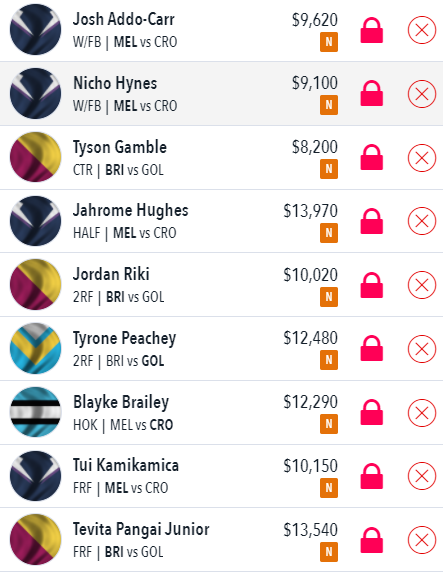The height and width of the screenshot is (572, 443).
Task: Toggle the lock for Jahrome Hughes
Action: 371,221
